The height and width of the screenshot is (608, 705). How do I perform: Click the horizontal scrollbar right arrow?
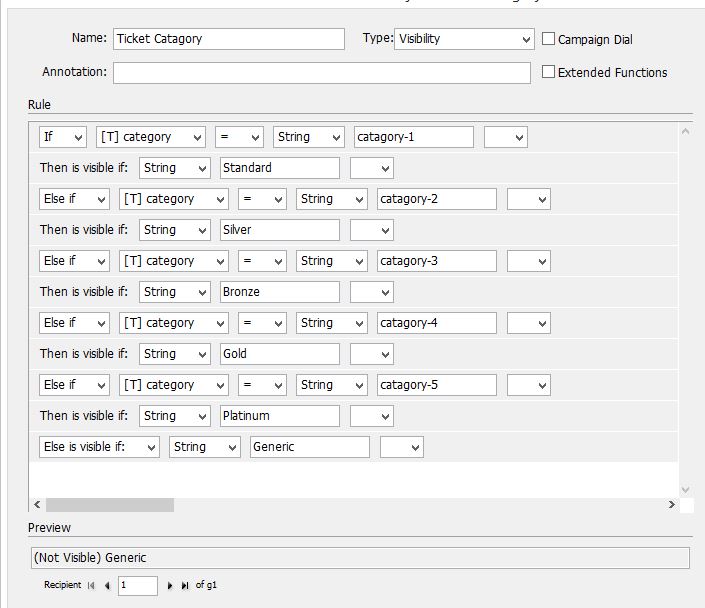[671, 505]
